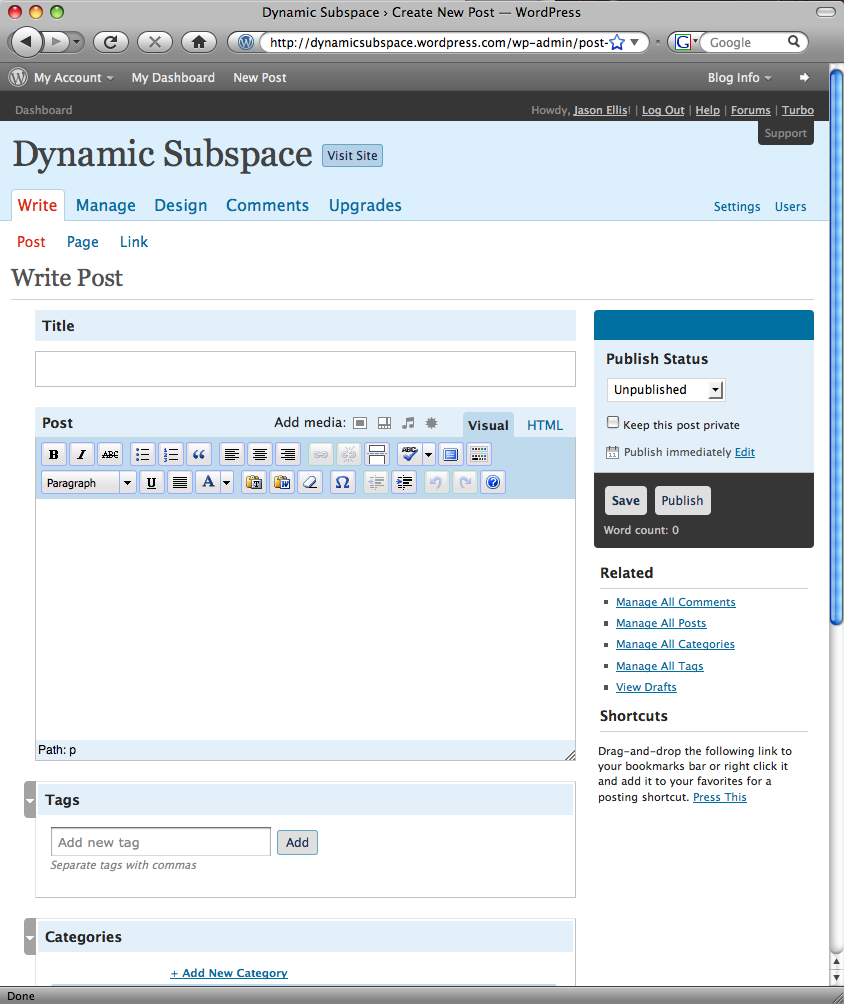The width and height of the screenshot is (844, 1004).
Task: Enable Keep this post private checkbox
Action: click(x=613, y=423)
